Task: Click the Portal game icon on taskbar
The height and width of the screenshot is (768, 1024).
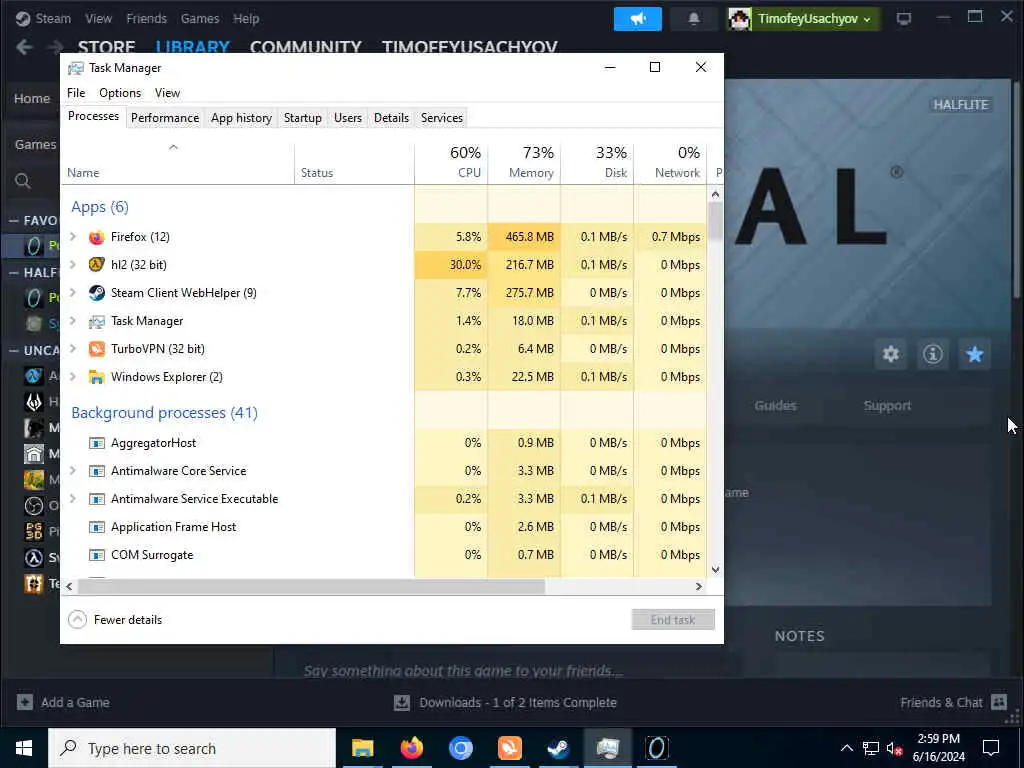Action: (657, 748)
